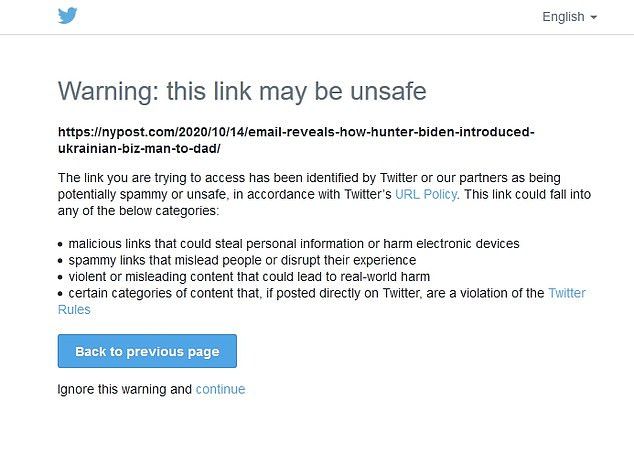This screenshot has width=634, height=476.
Task: Click the paragraph starting The link you are trying
Action: pos(324,194)
